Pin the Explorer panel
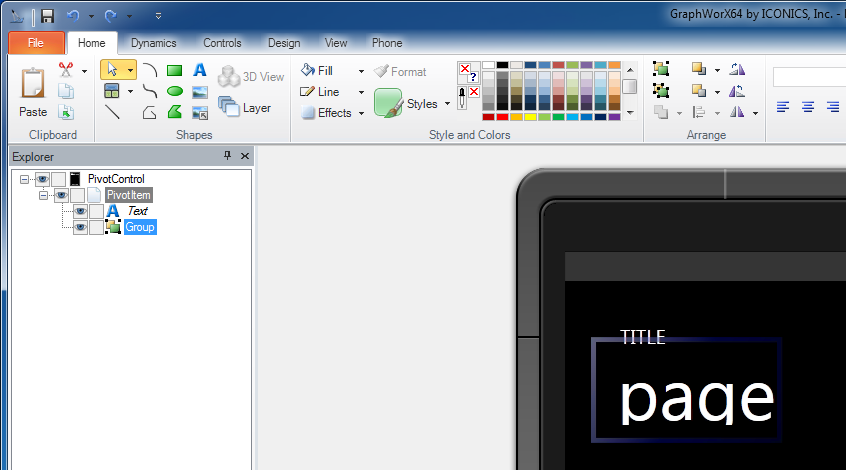846x470 pixels. coord(228,156)
